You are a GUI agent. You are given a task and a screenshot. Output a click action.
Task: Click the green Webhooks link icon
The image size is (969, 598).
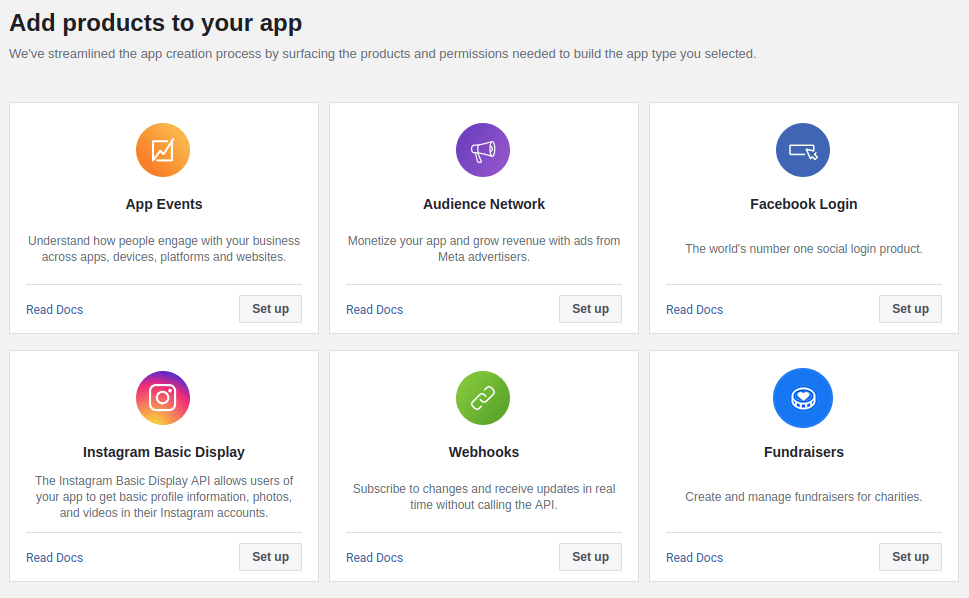click(483, 398)
